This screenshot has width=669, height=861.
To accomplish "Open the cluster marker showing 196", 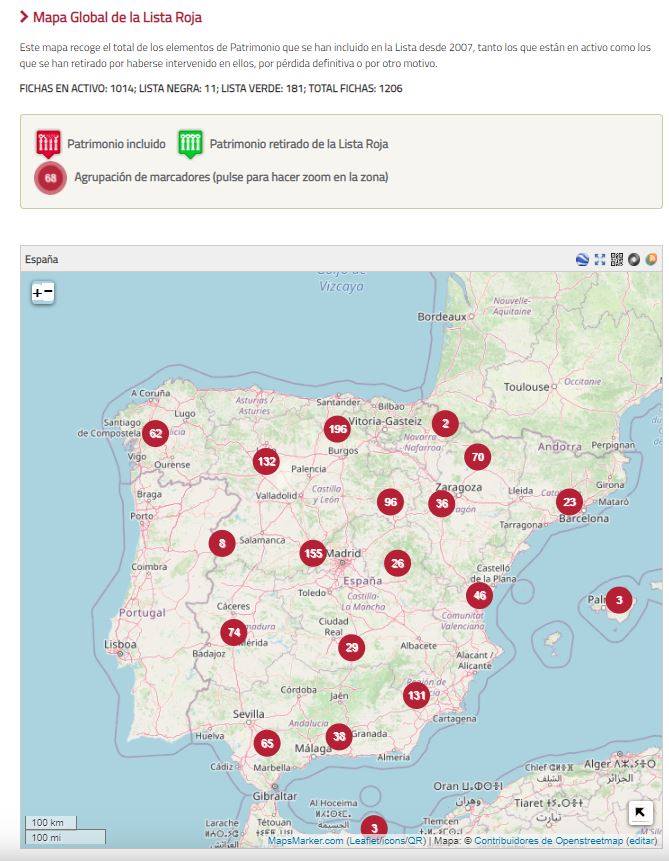I will [337, 429].
